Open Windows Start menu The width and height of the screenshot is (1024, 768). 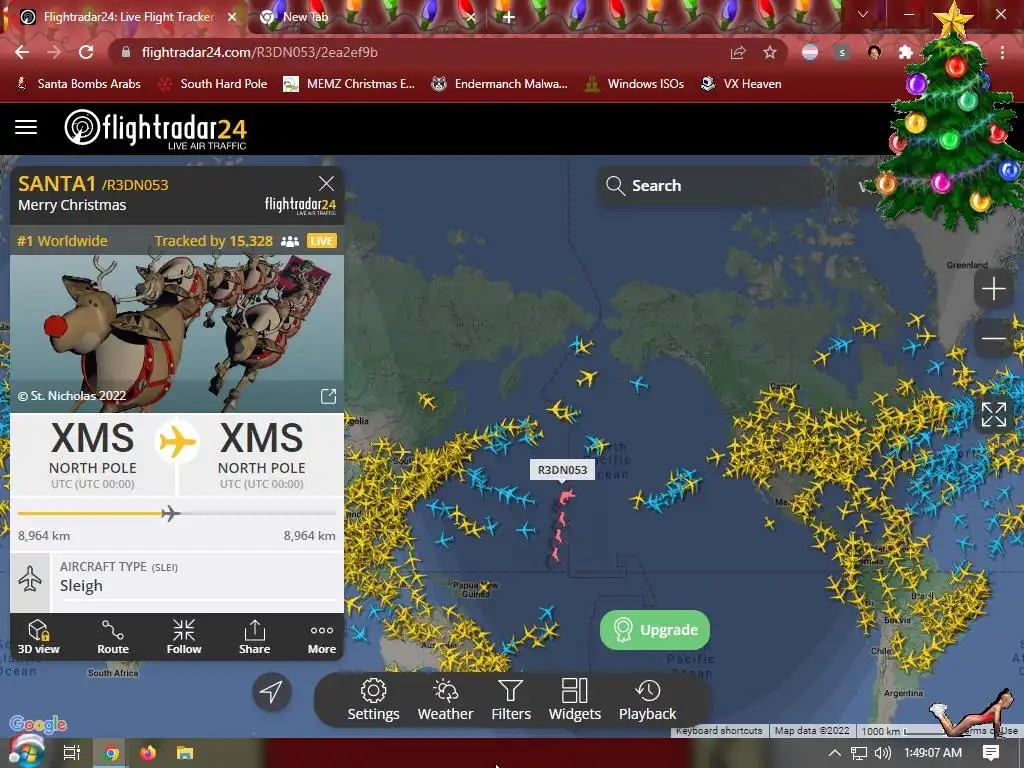tap(26, 752)
